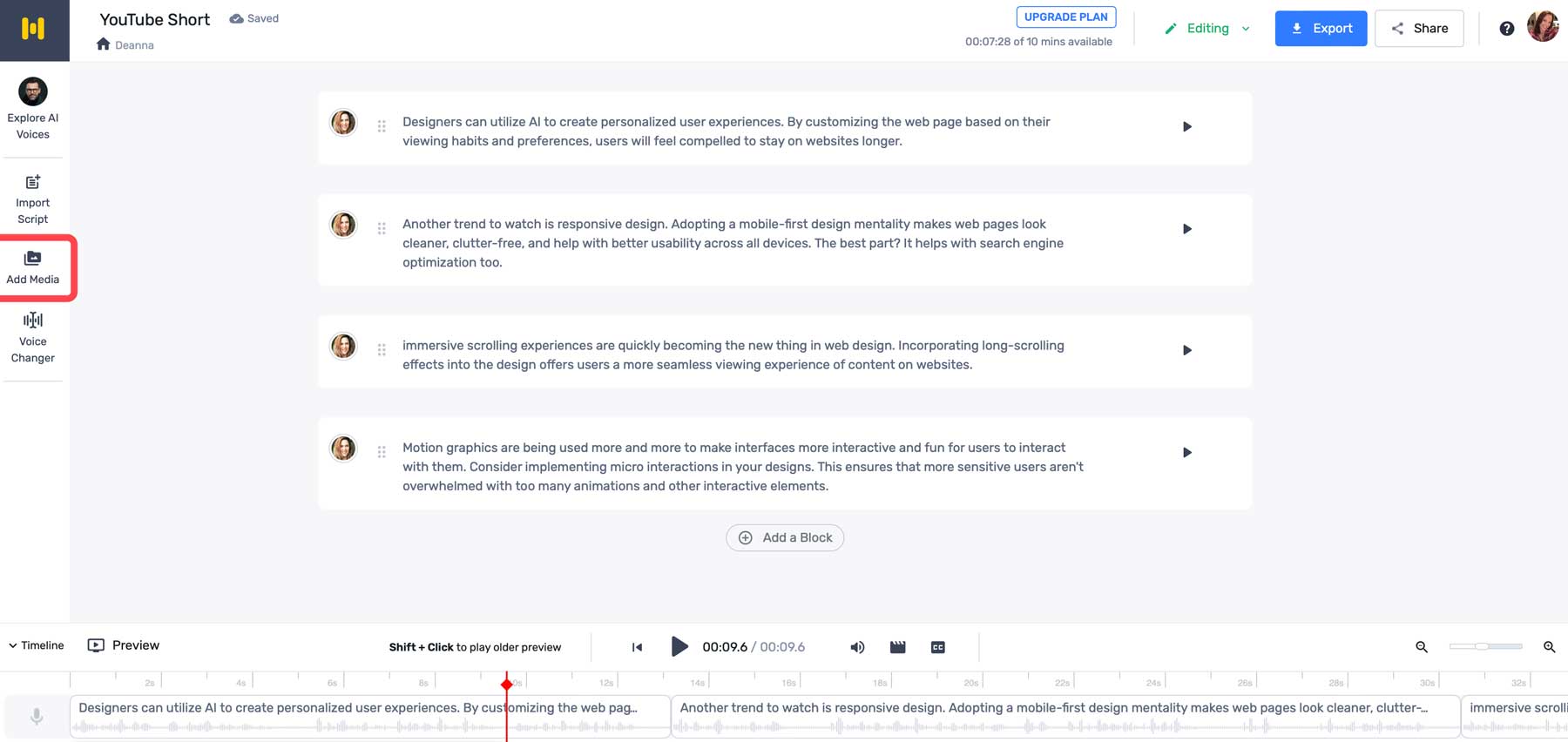Viewport: 1568px width, 742px height.
Task: Click the zoom in magnifier on timeline
Action: [1549, 647]
